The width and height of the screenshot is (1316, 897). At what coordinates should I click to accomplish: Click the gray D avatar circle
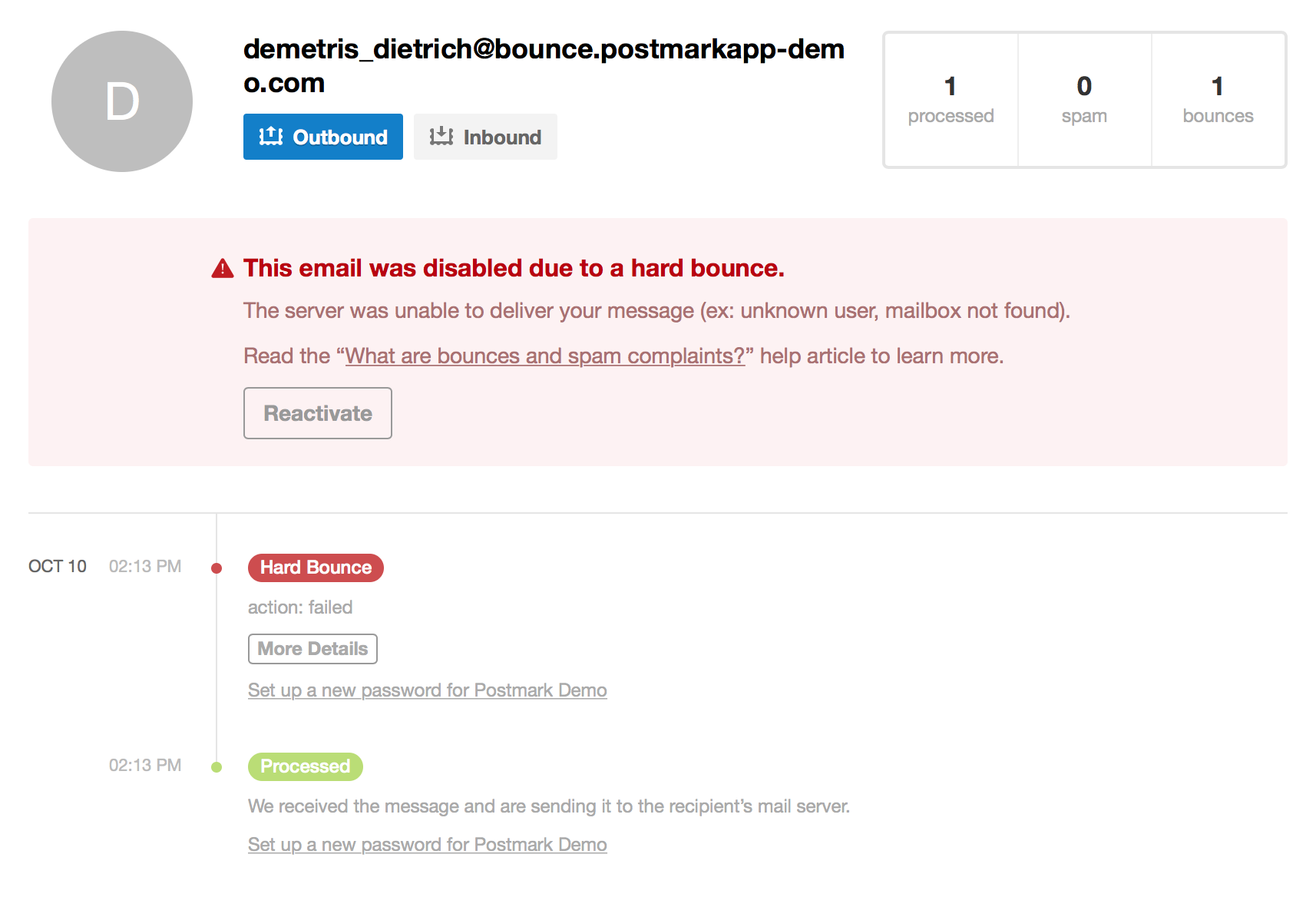click(122, 101)
